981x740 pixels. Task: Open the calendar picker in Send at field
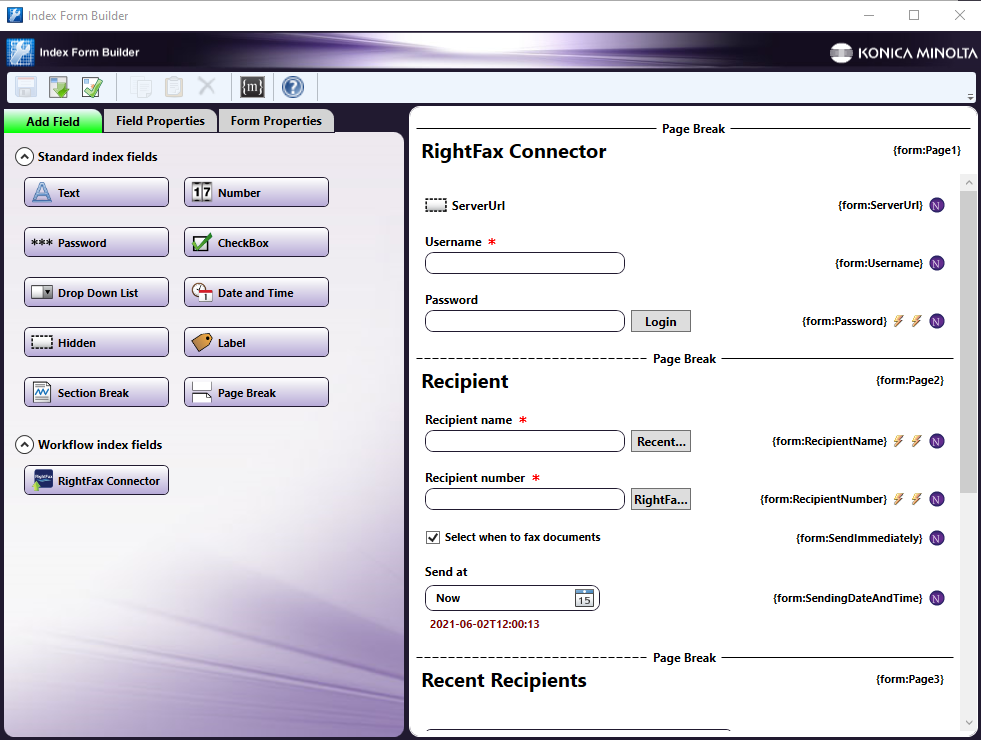tap(584, 598)
